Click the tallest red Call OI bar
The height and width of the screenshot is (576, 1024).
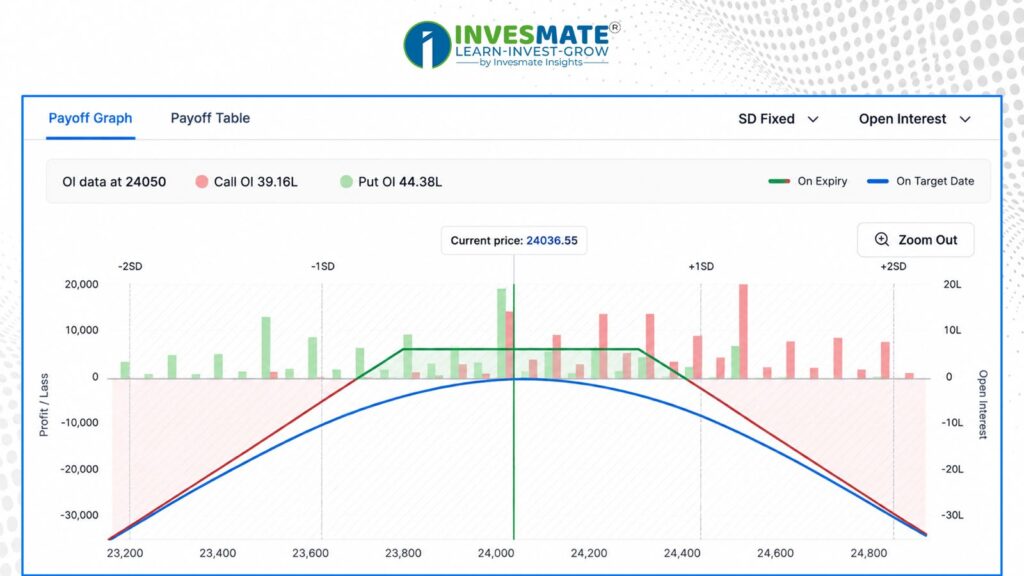click(743, 331)
